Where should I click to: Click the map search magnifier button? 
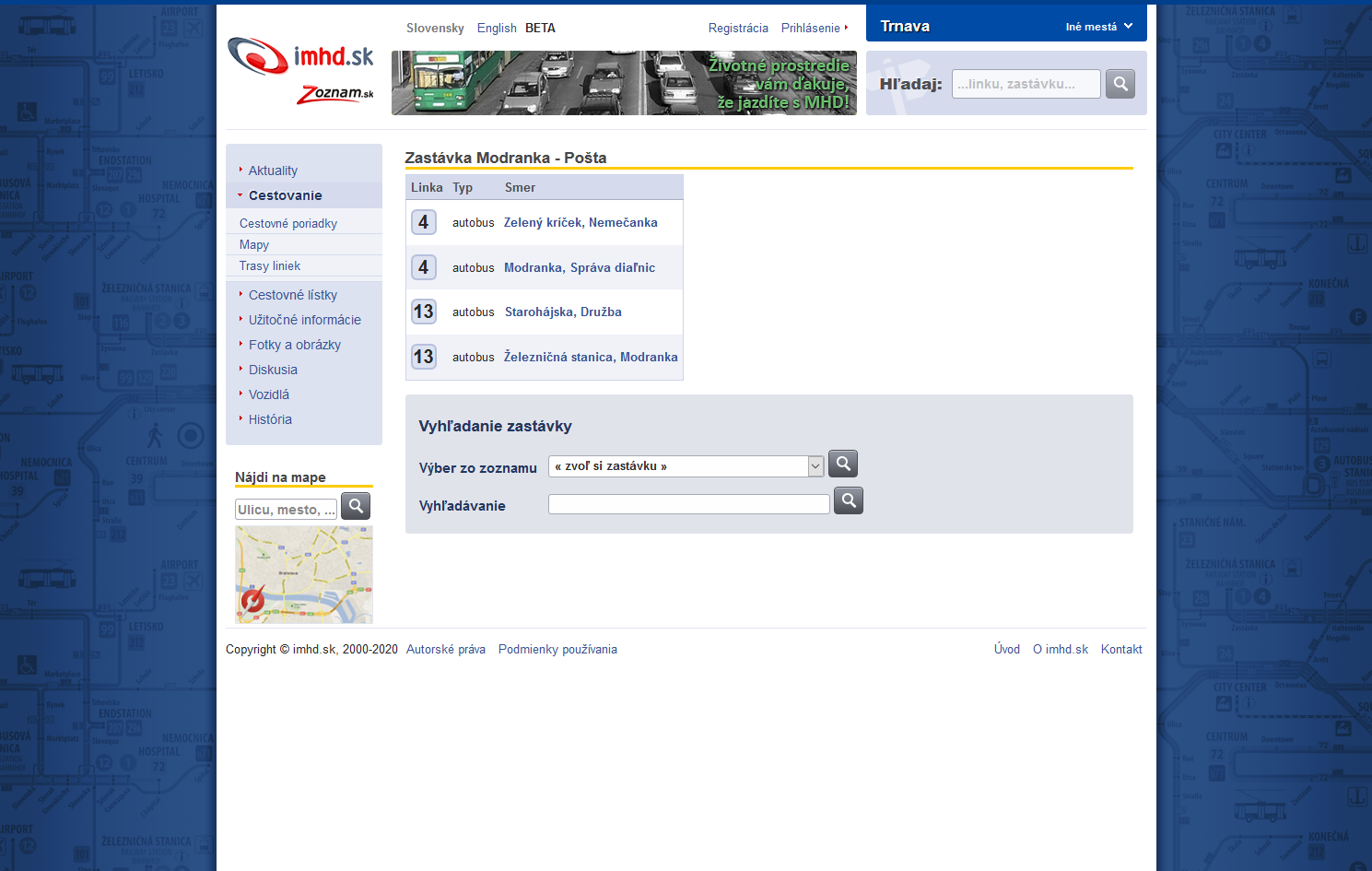356,506
